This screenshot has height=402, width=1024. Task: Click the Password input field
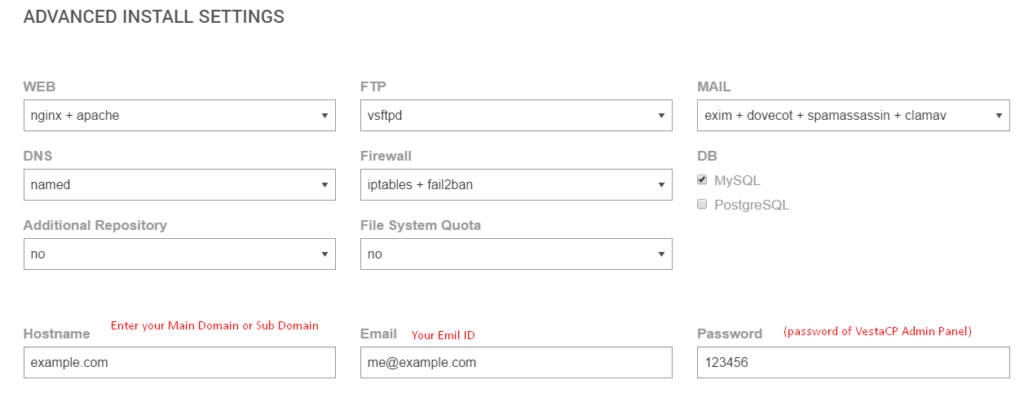pyautogui.click(x=852, y=362)
